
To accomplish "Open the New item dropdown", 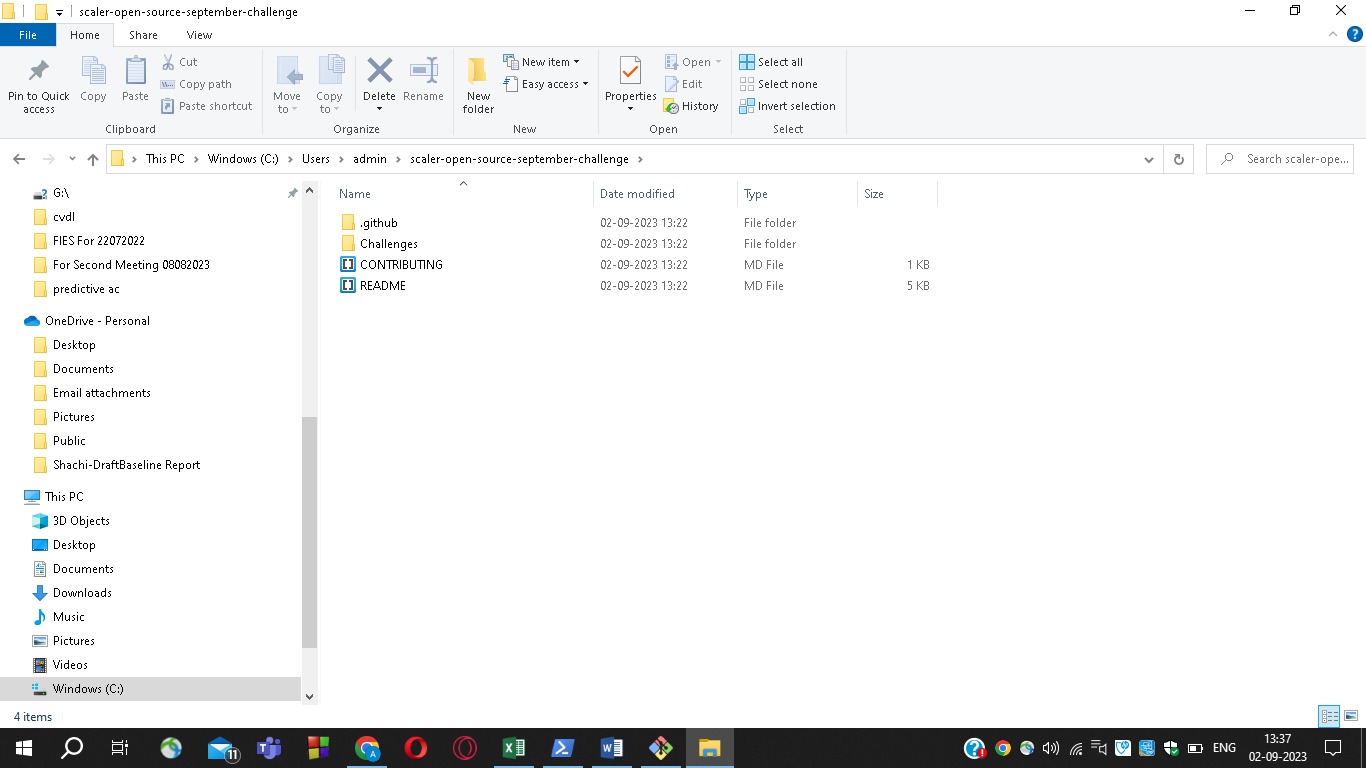I will coord(543,61).
